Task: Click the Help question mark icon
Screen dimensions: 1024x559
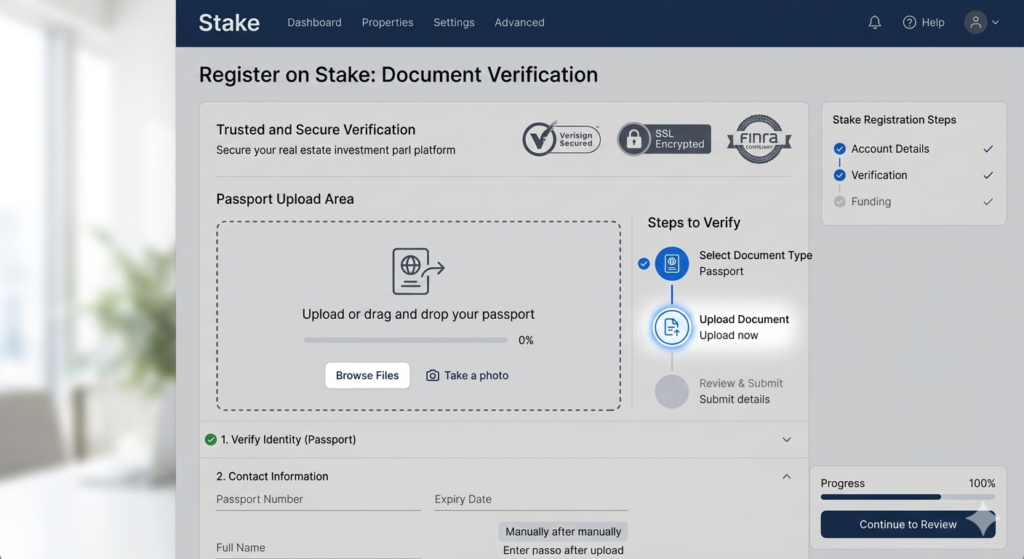Action: 909,22
